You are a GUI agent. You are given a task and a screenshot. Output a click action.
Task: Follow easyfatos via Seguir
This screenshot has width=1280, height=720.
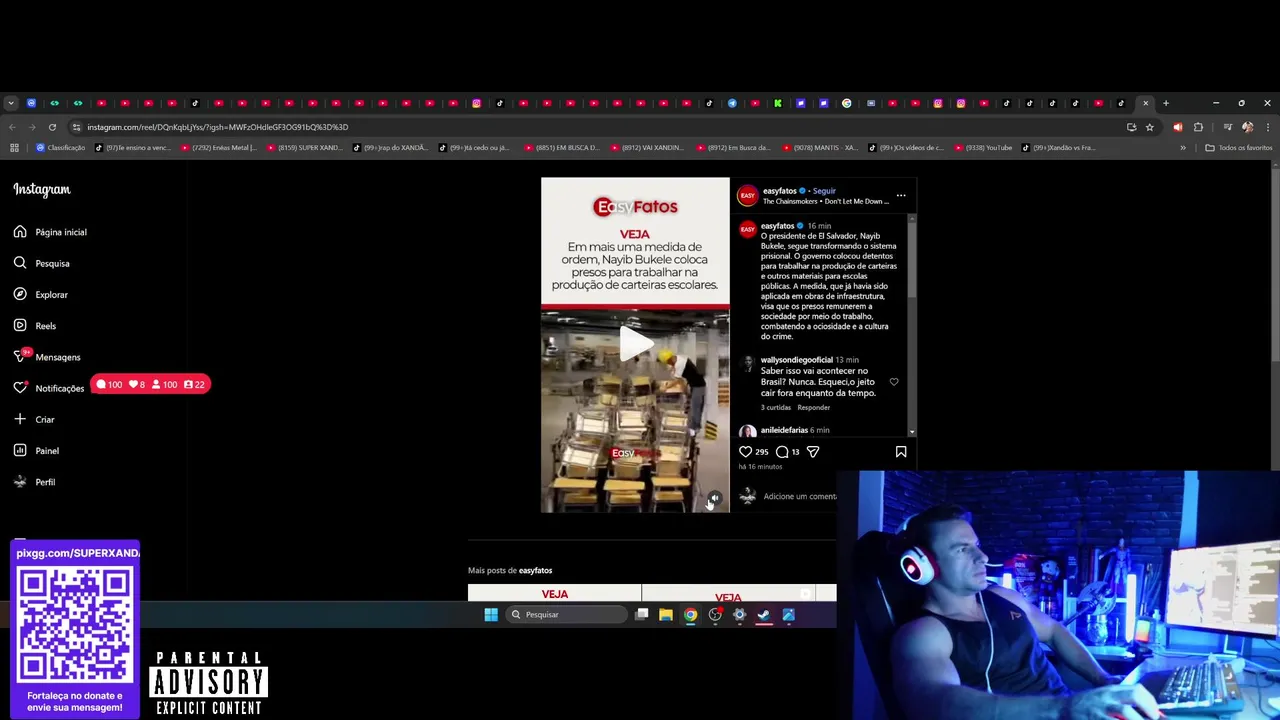pos(824,191)
